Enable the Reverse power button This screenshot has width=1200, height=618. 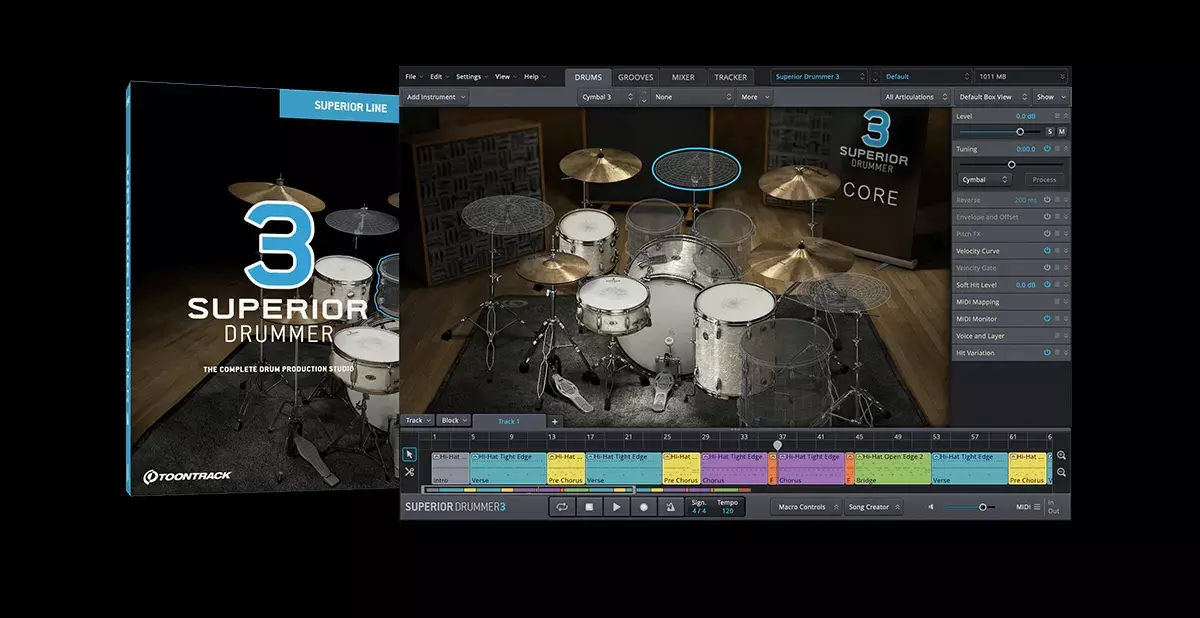point(1047,200)
